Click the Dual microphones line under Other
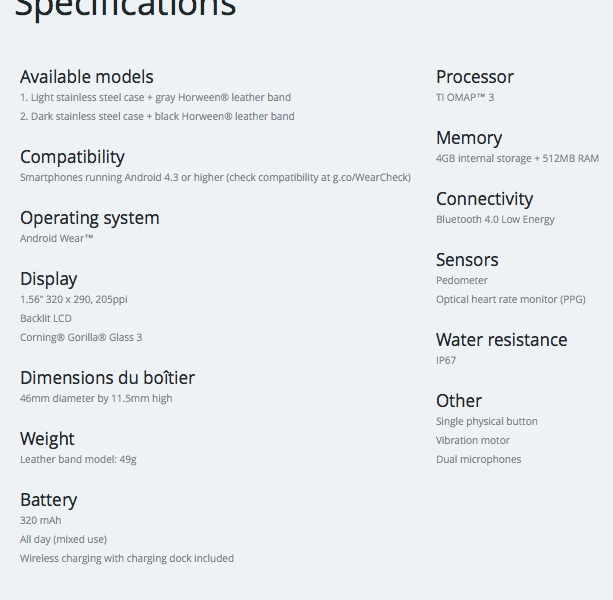Image resolution: width=613 pixels, height=600 pixels. [x=478, y=459]
